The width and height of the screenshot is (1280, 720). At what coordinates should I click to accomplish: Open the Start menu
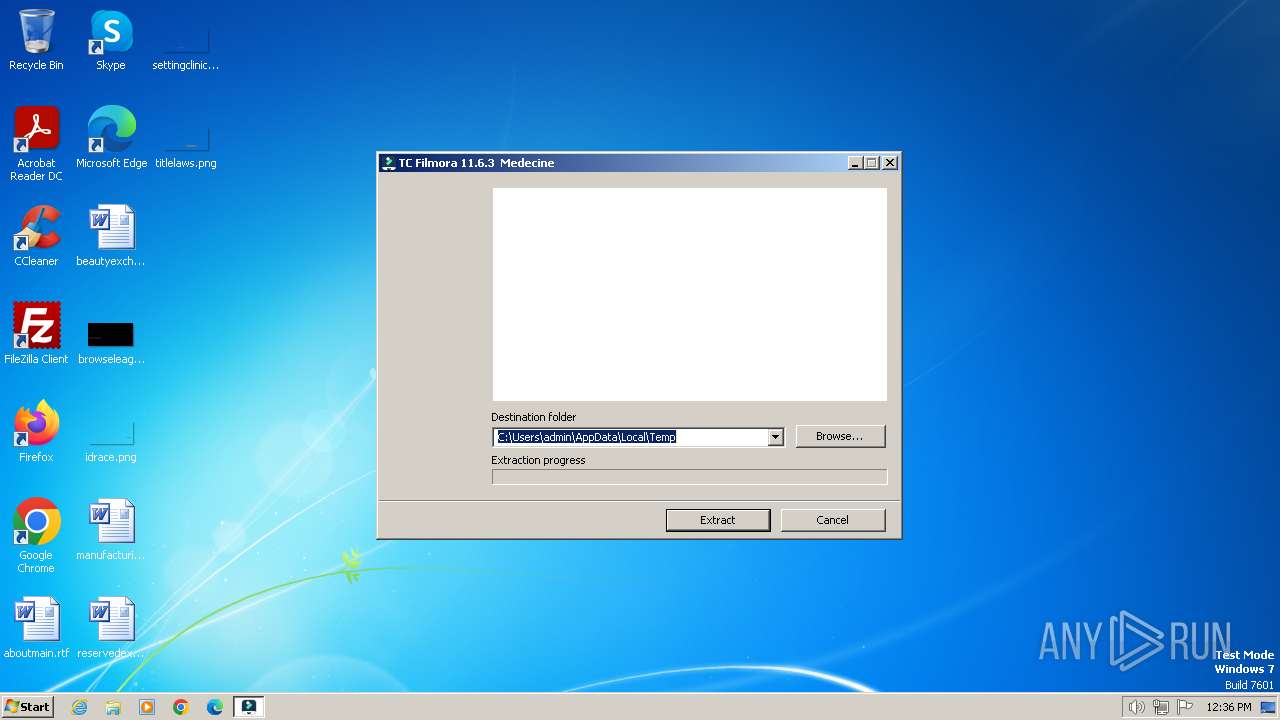(27, 707)
